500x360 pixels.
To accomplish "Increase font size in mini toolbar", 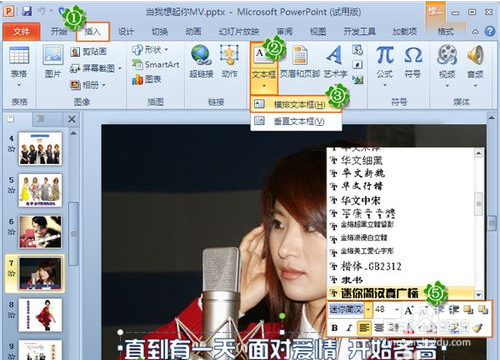I will (x=409, y=310).
